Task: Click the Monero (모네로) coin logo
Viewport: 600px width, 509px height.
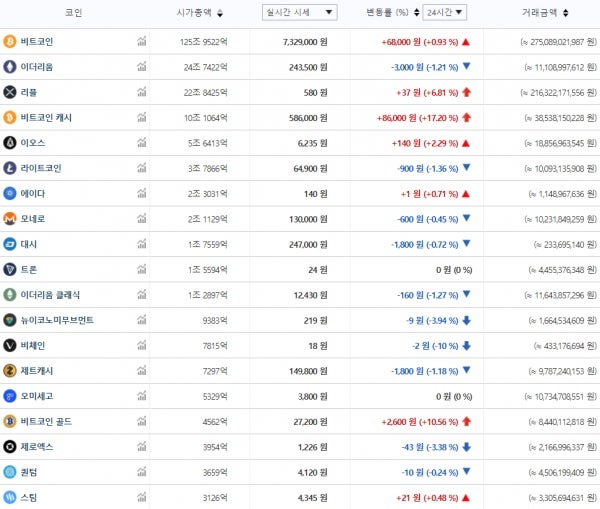Action: point(10,219)
